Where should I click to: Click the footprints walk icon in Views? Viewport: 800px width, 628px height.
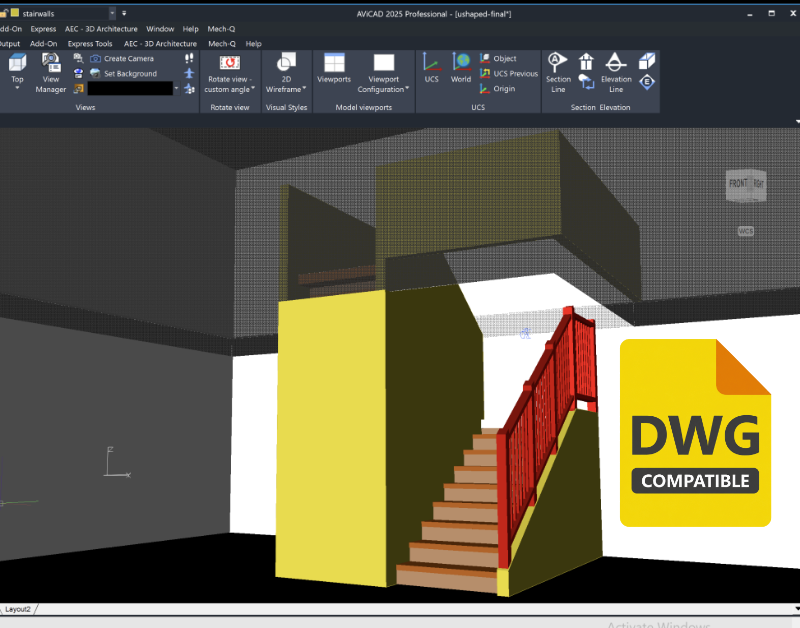189,58
